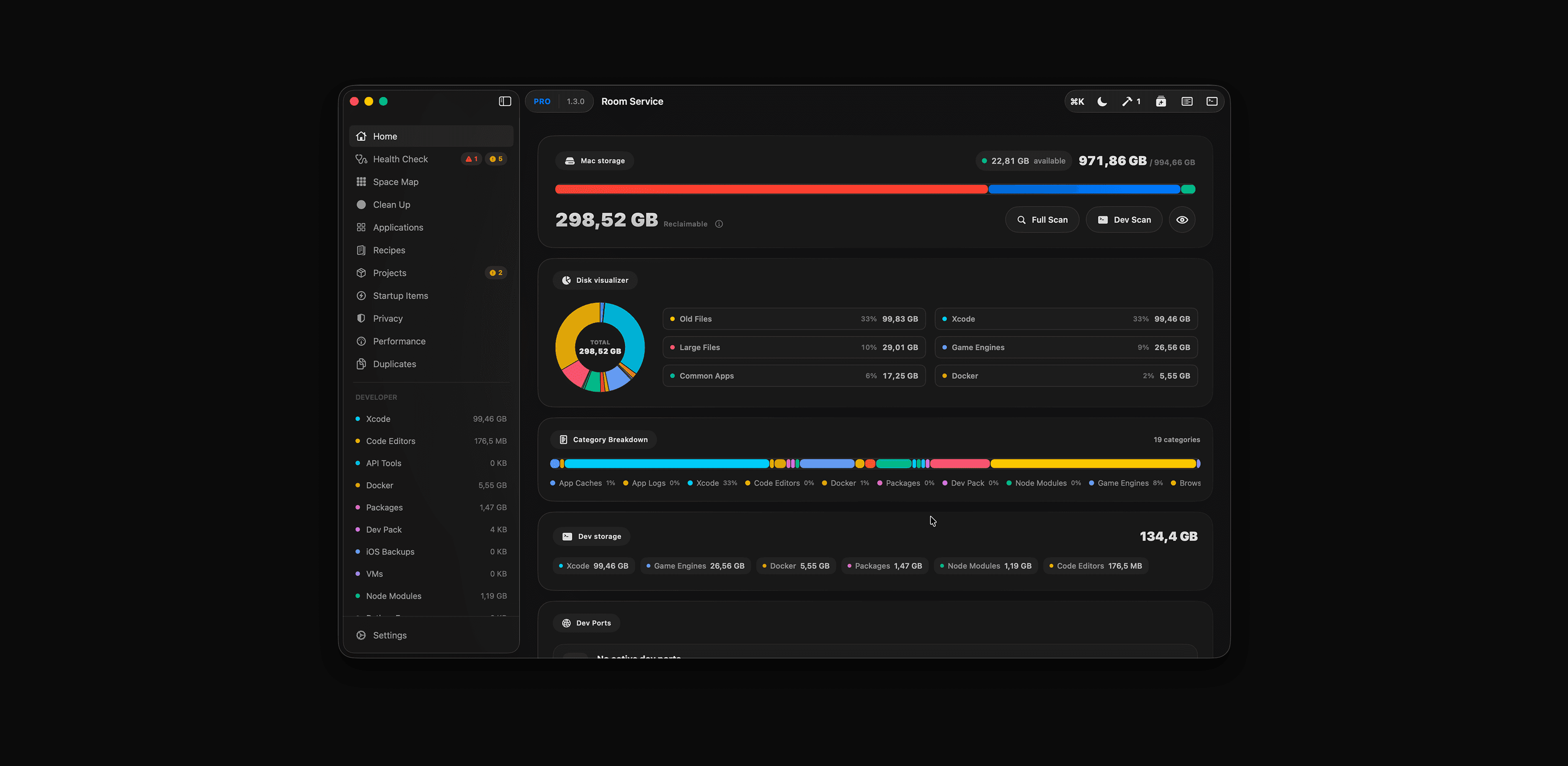Select iOS Backups in the Developer list
This screenshot has width=1568, height=766.
pos(431,552)
